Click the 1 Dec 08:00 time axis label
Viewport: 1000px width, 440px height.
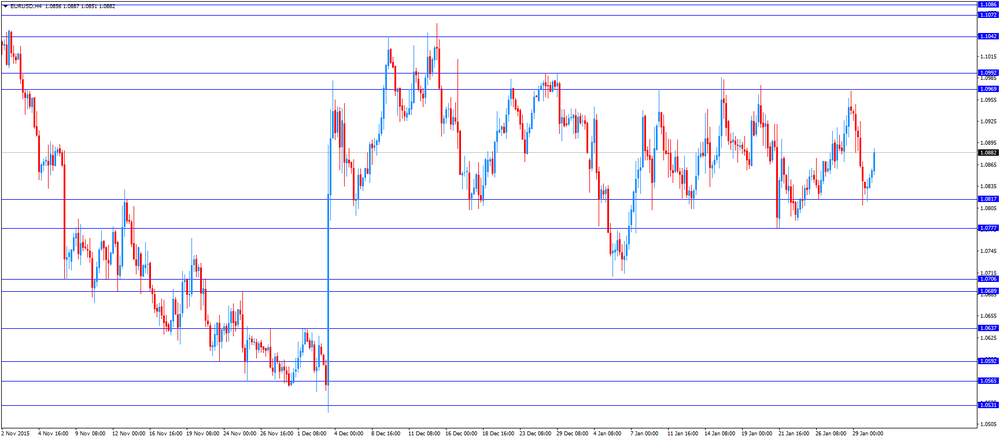tap(311, 432)
